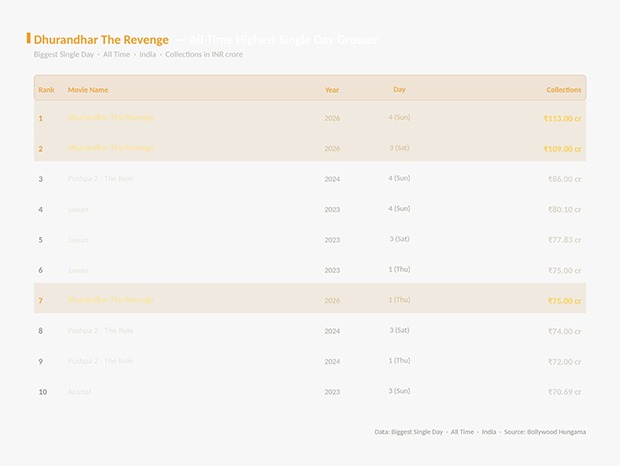Click the orange accent bar beside the title
Image resolution: width=620 pixels, height=466 pixels.
click(x=29, y=39)
